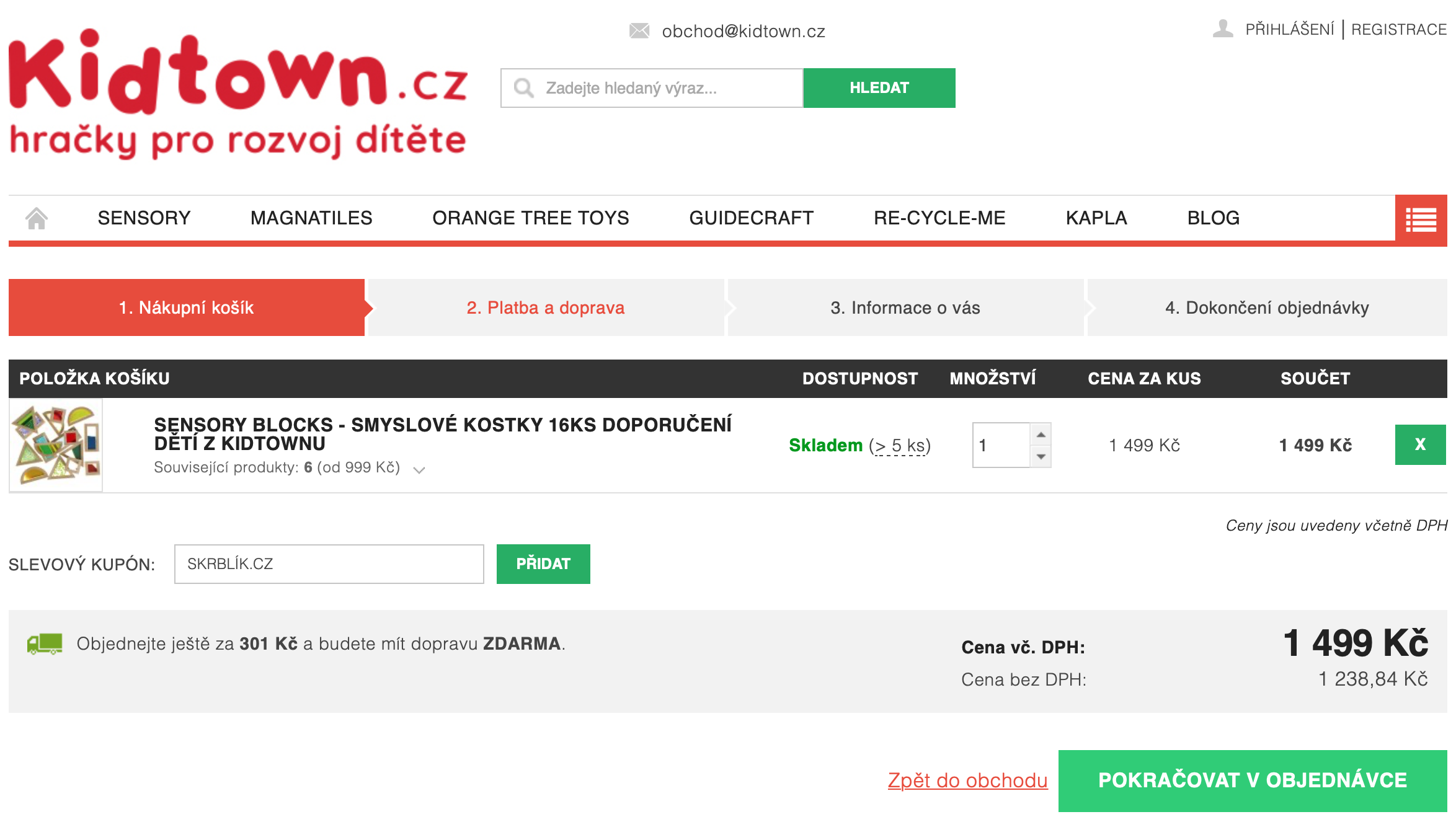Screen dimensions: 1456x822
Task: Go to the BLOG section
Action: [x=1213, y=218]
